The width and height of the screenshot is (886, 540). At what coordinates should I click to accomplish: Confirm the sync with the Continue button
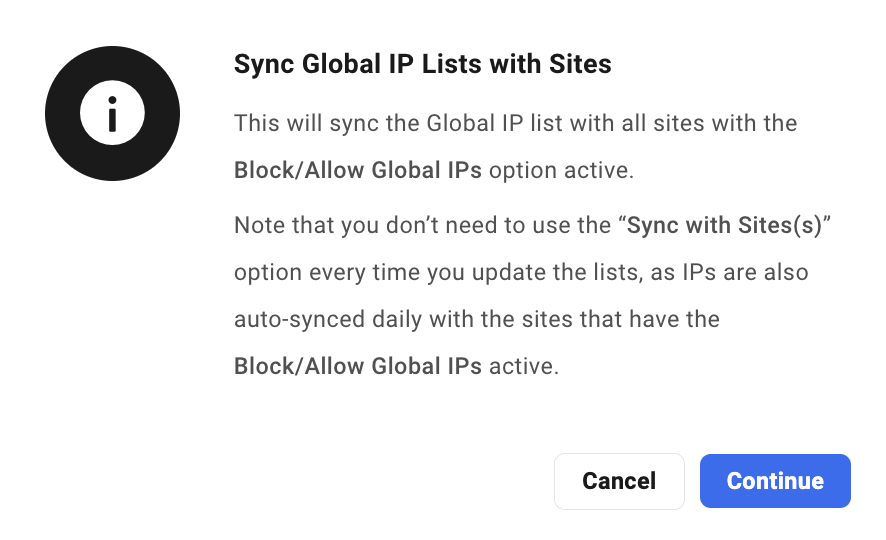[x=775, y=481]
